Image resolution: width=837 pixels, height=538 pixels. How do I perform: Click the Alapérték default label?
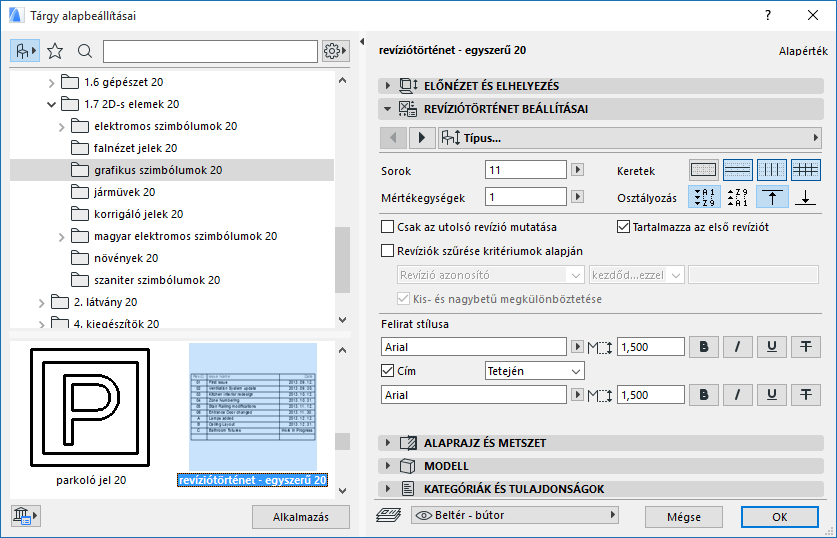click(x=803, y=51)
